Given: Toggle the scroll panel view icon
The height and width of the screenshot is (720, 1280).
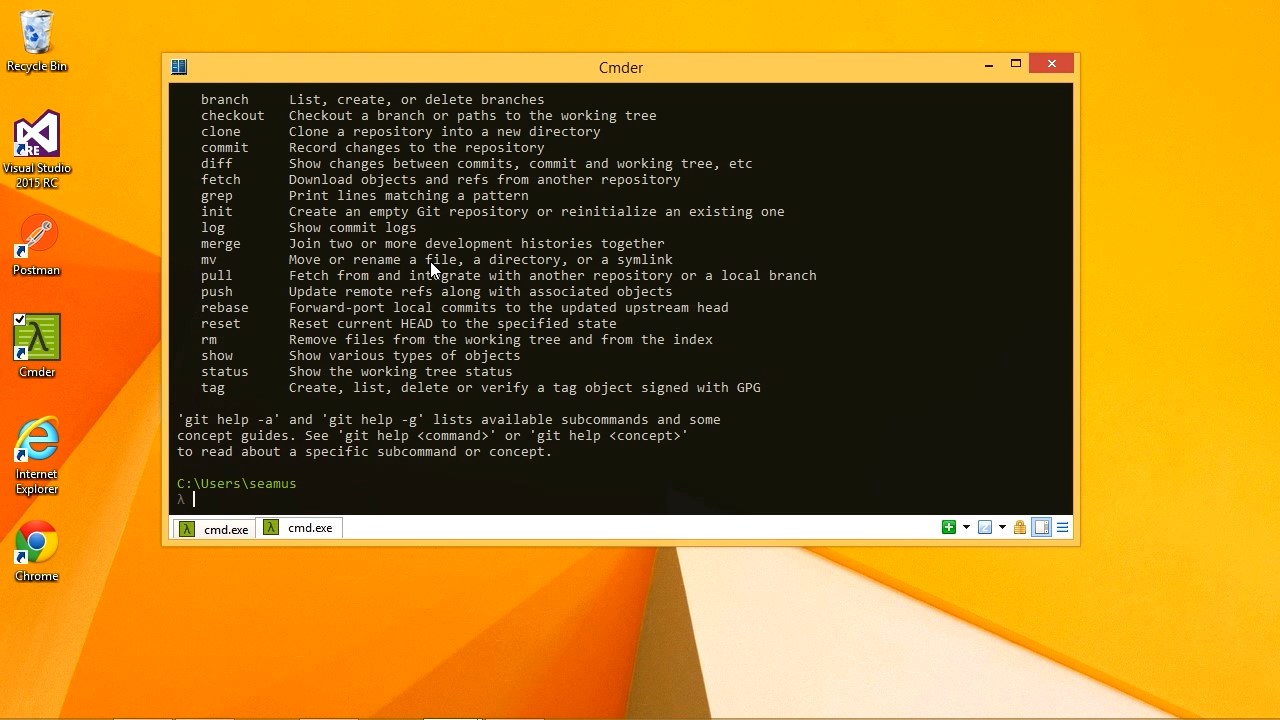Looking at the screenshot, I should 1042,527.
